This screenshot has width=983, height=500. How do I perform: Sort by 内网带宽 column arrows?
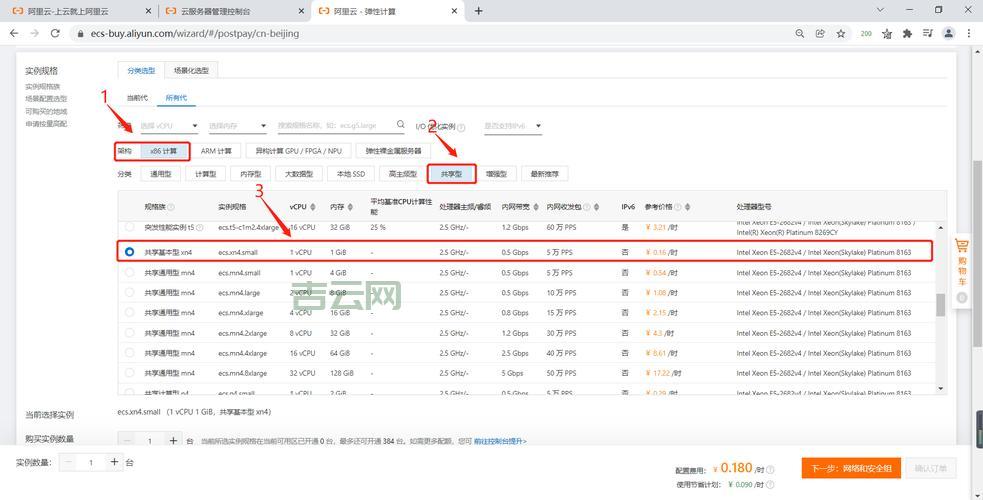tap(537, 207)
